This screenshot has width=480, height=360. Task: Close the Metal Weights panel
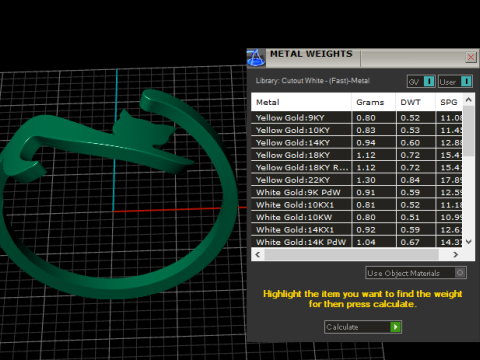[471, 57]
